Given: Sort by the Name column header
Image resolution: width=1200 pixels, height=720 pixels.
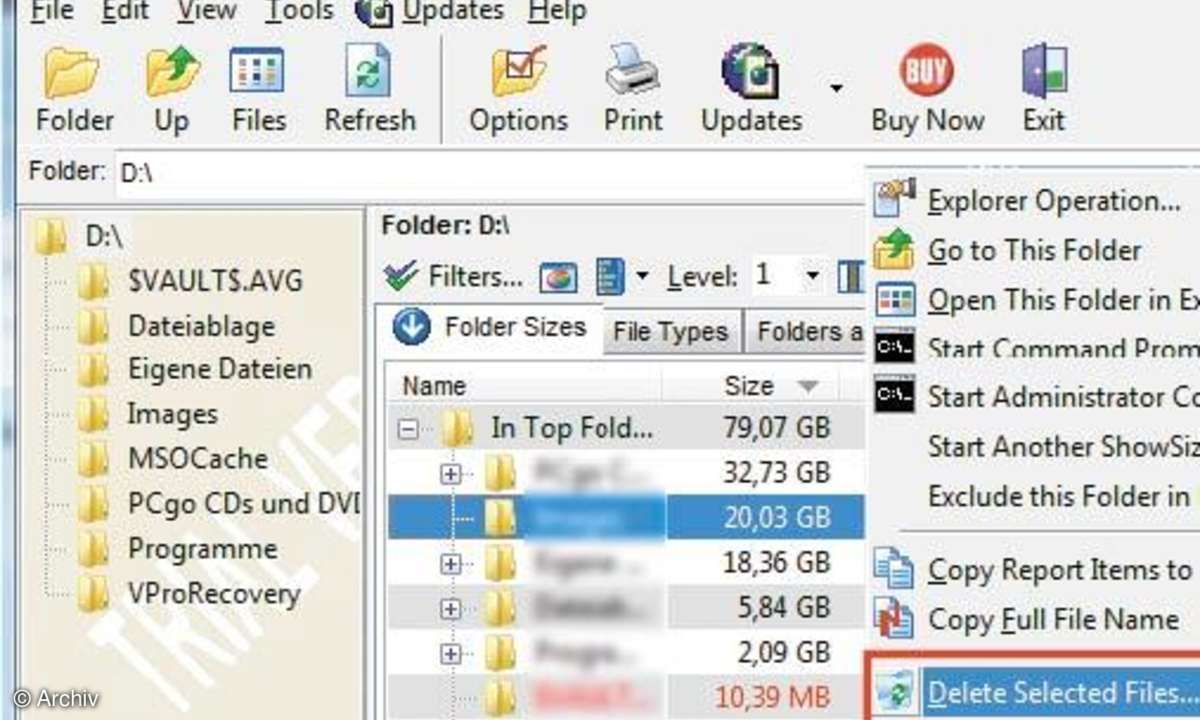Looking at the screenshot, I should tap(434, 386).
